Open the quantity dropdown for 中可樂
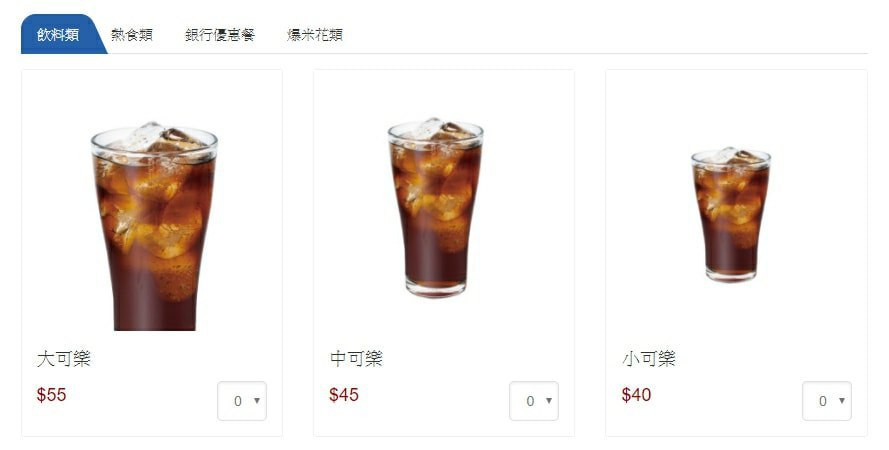 pos(534,401)
